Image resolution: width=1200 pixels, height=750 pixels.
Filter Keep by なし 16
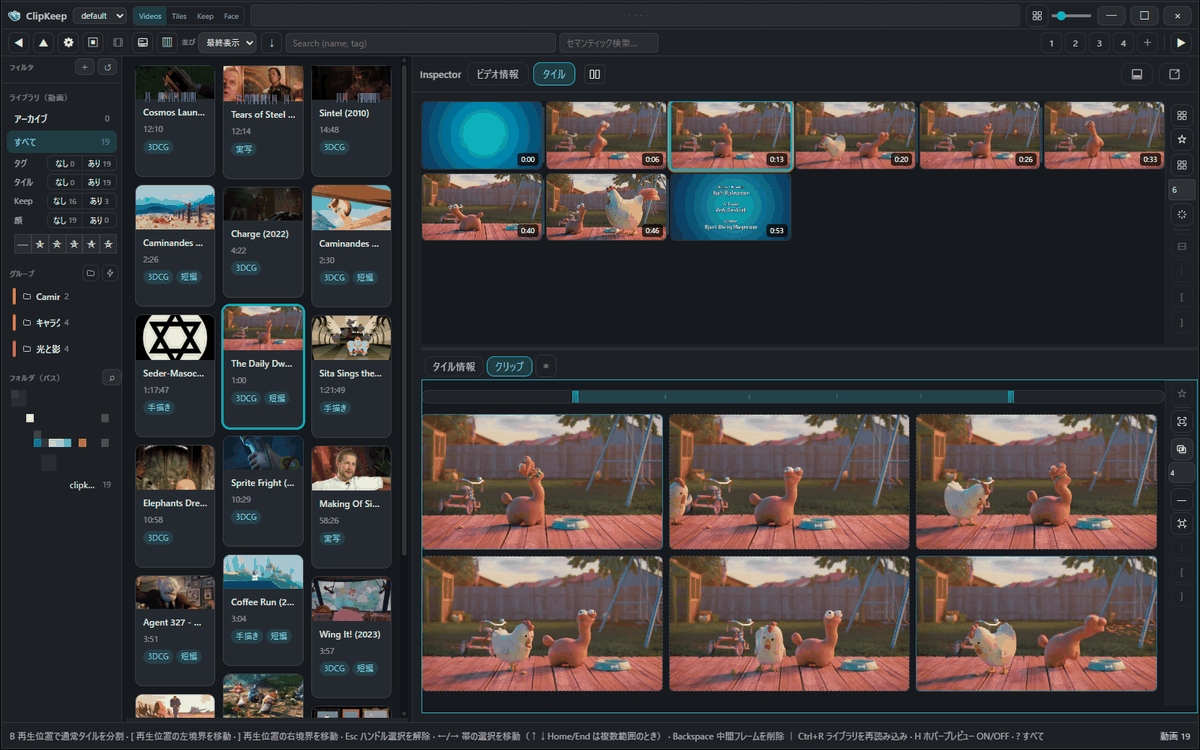pos(64,201)
